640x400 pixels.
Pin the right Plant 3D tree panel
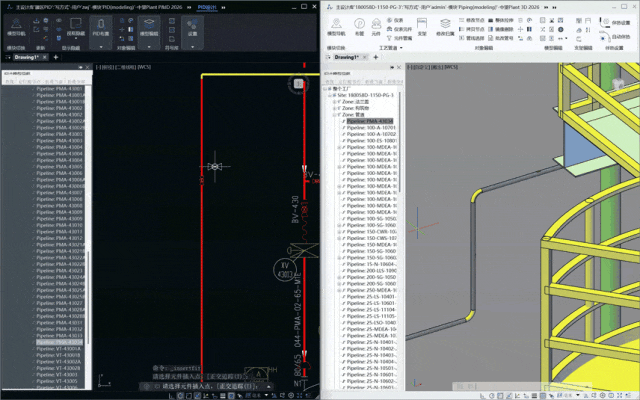[x=392, y=67]
